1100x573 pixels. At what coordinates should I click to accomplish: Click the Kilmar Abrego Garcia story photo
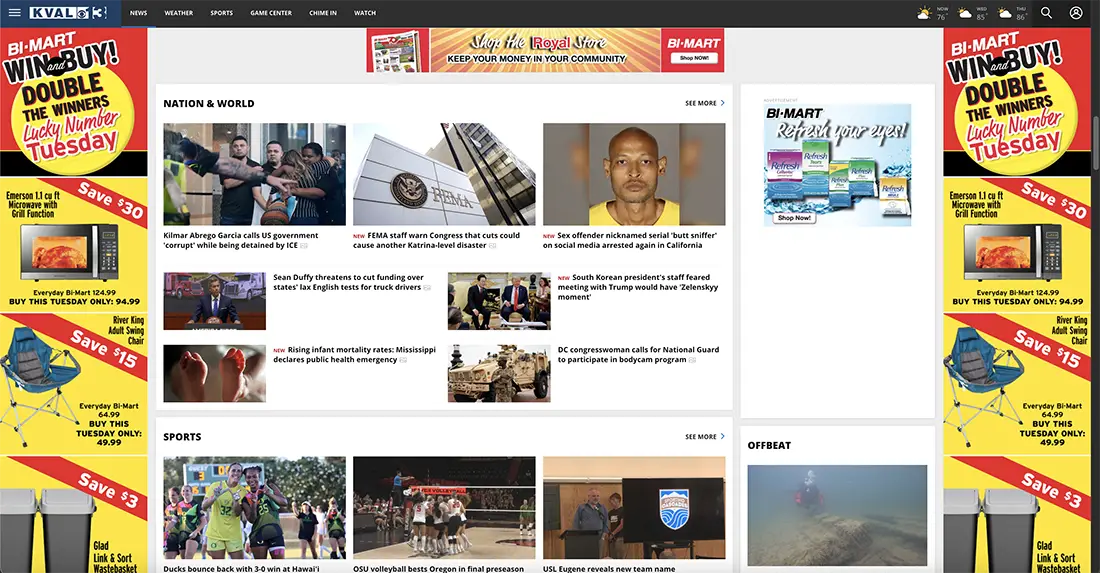[254, 174]
